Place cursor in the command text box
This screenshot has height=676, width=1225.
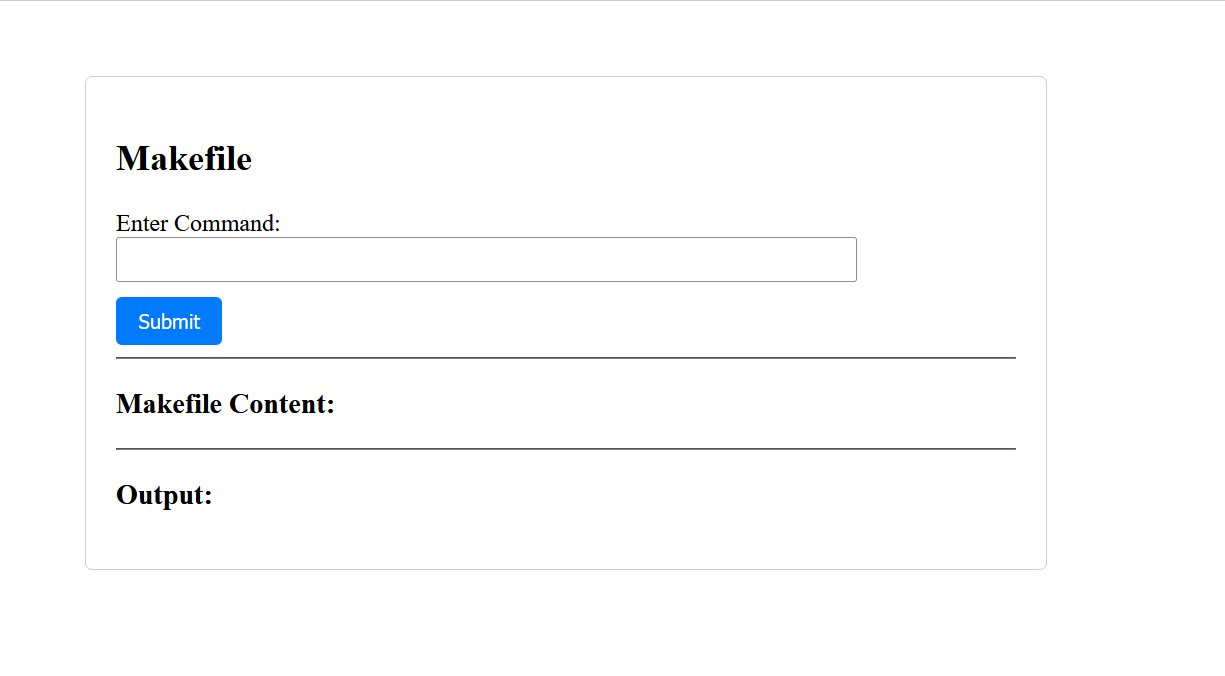tap(400, 260)
